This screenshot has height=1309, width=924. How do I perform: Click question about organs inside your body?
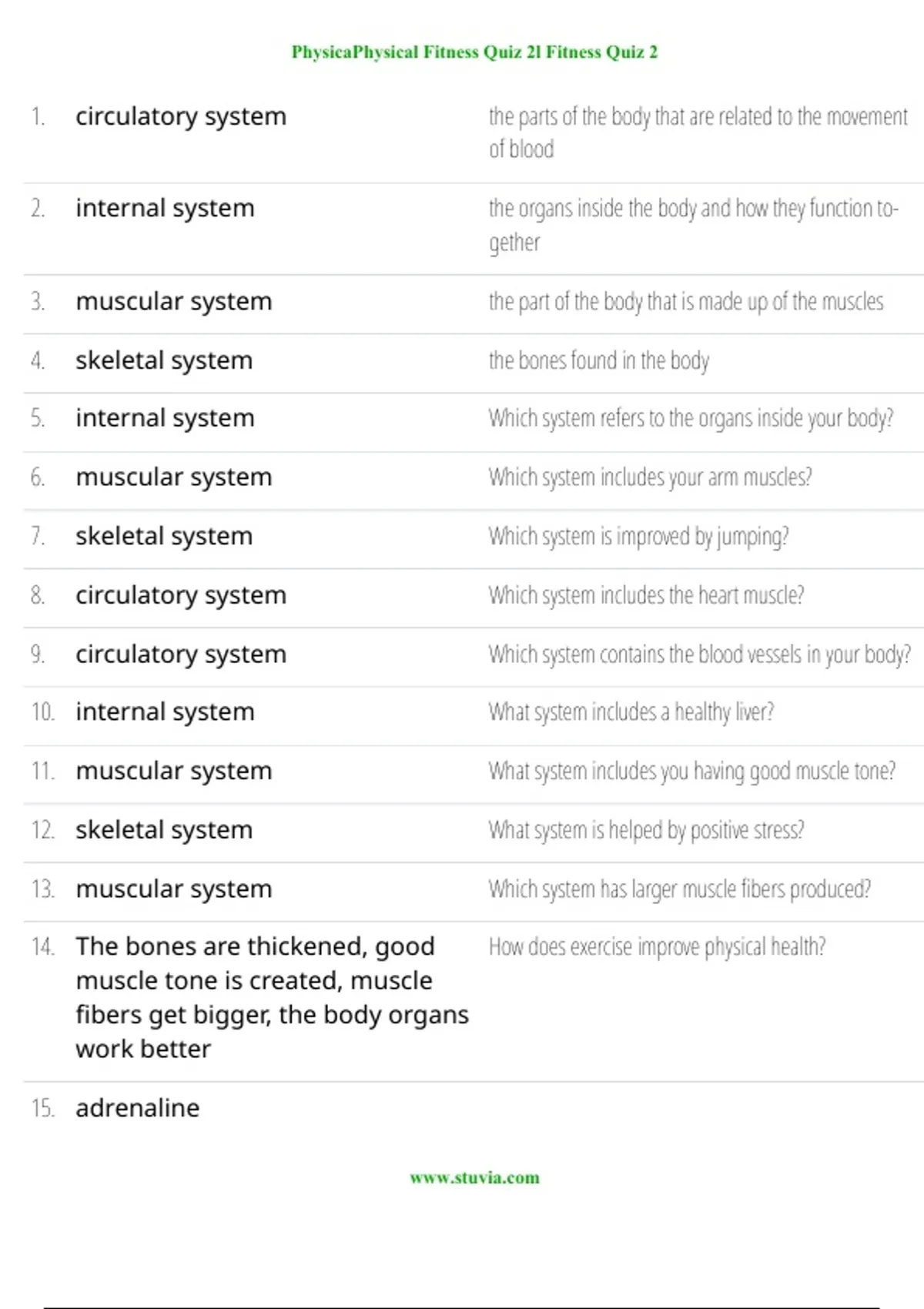[691, 418]
